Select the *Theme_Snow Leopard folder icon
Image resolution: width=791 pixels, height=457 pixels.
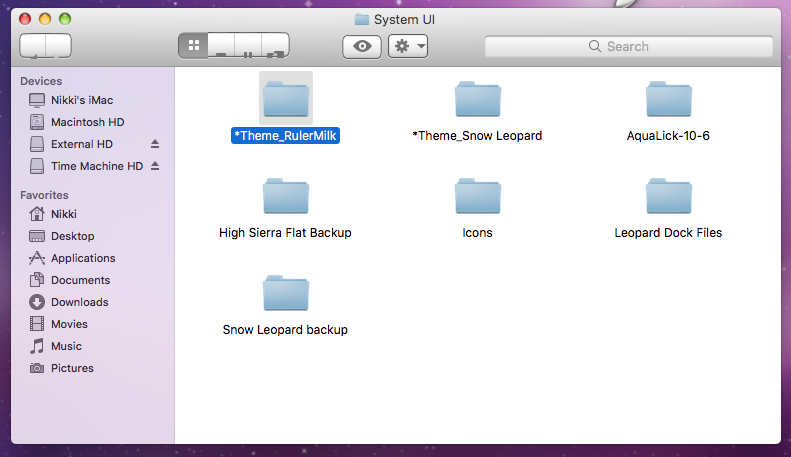478,98
